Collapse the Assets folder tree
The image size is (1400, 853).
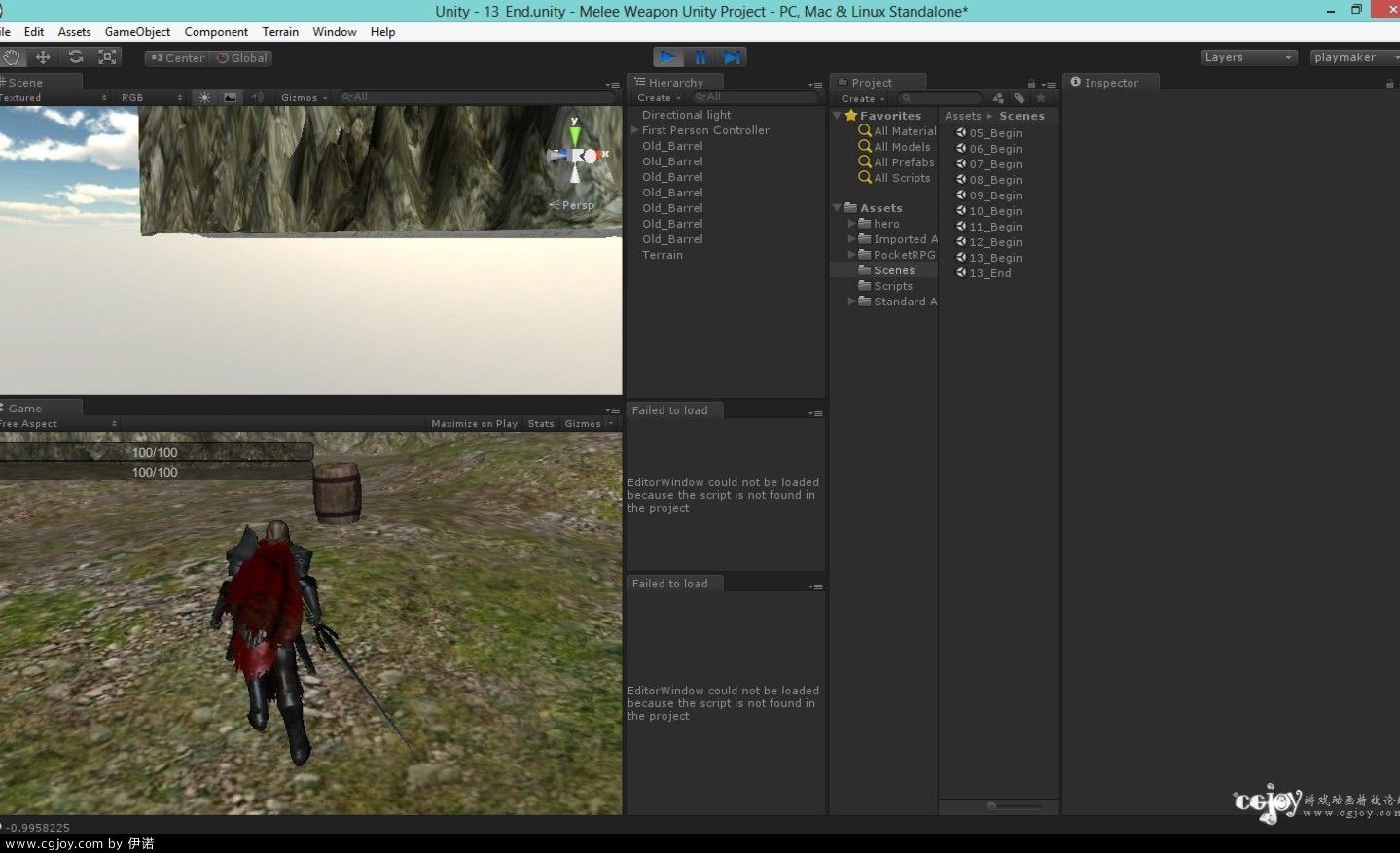[837, 208]
